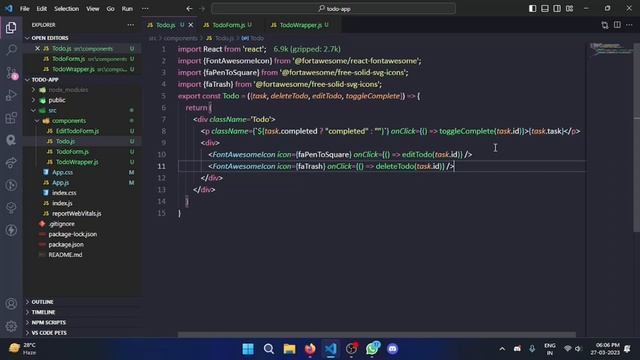Open the Go menu
This screenshot has height=360, width=640.
(110, 8)
